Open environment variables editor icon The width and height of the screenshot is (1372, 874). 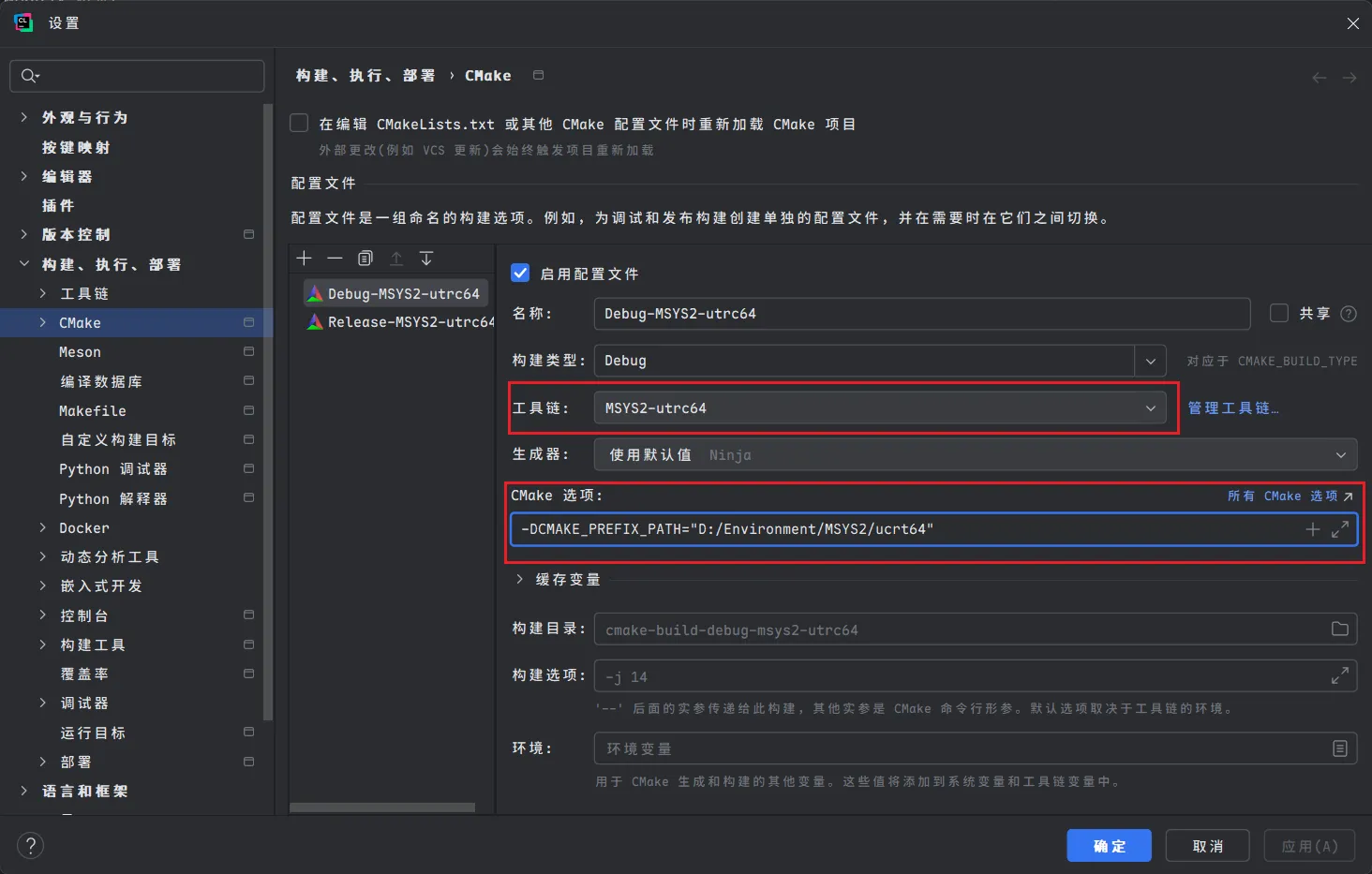[x=1340, y=748]
